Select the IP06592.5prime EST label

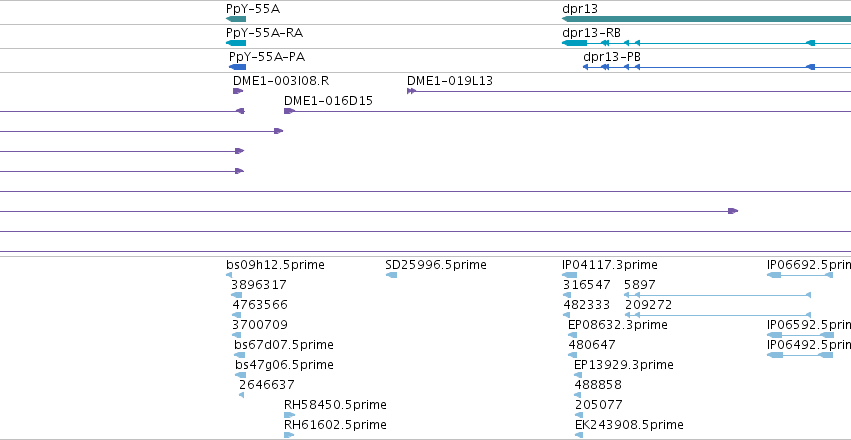click(x=809, y=325)
